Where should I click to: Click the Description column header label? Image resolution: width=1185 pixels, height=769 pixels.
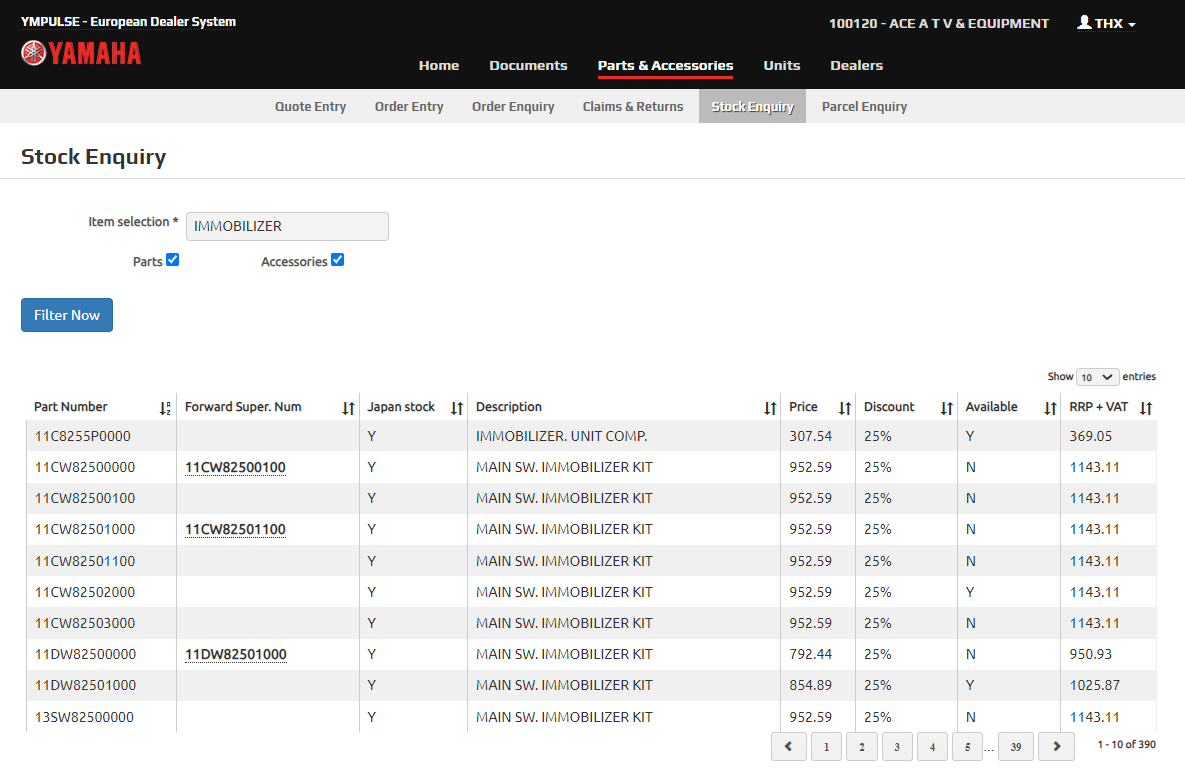509,407
